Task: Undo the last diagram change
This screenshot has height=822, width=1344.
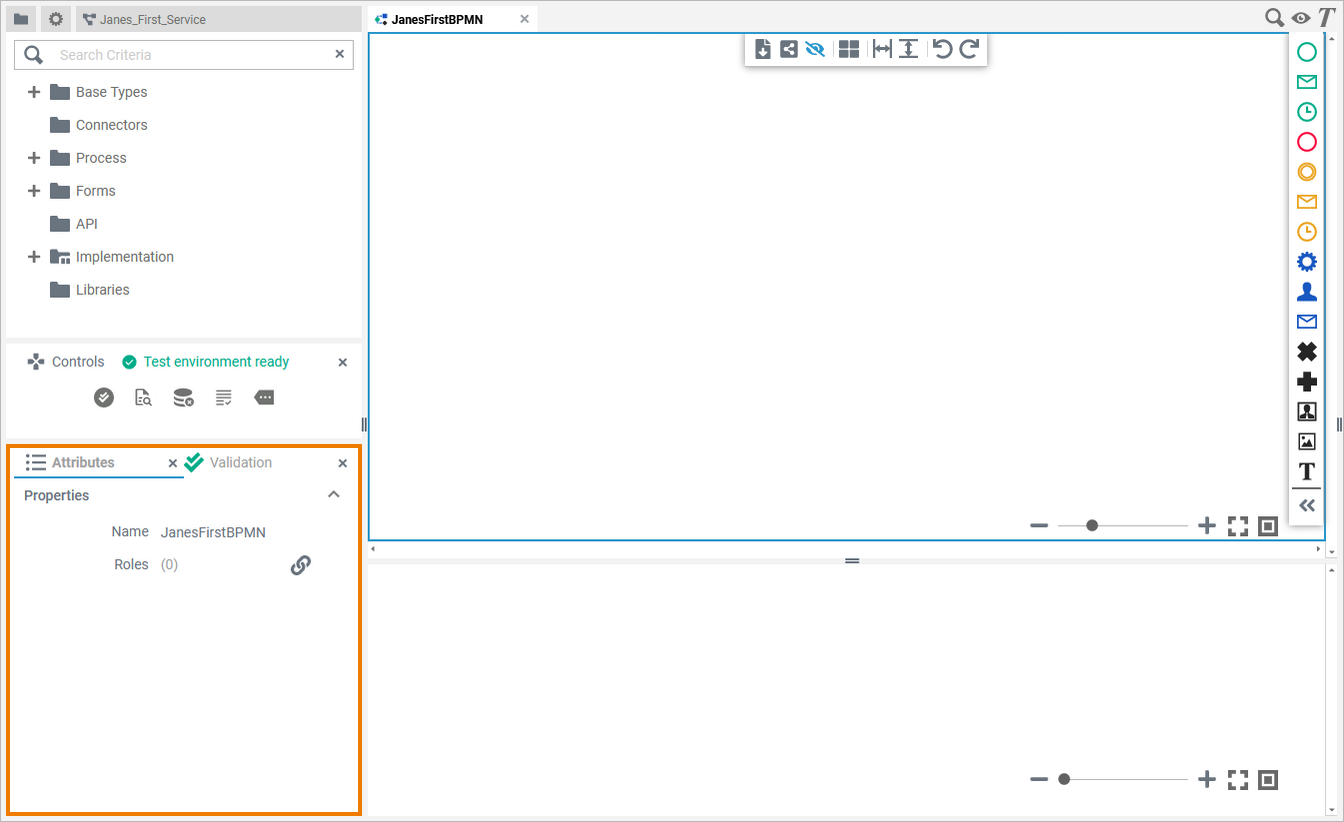Action: pyautogui.click(x=942, y=48)
